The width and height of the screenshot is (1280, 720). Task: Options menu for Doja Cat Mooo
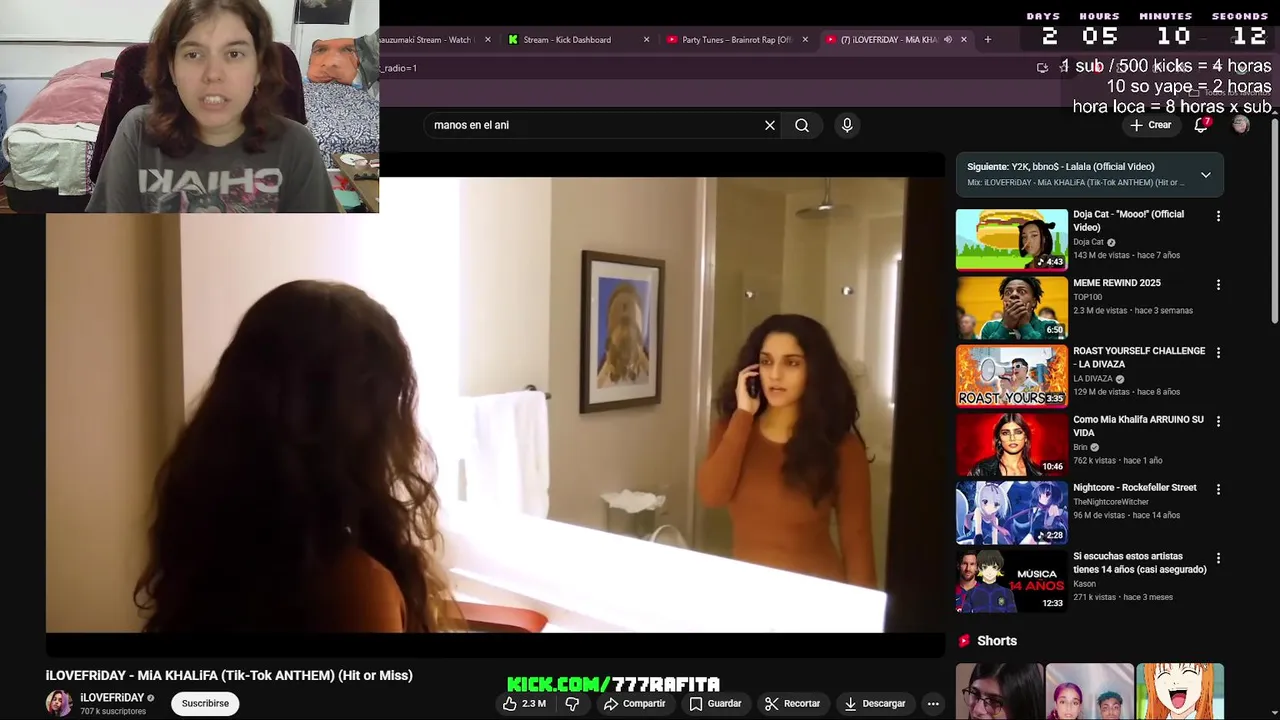pyautogui.click(x=1218, y=216)
